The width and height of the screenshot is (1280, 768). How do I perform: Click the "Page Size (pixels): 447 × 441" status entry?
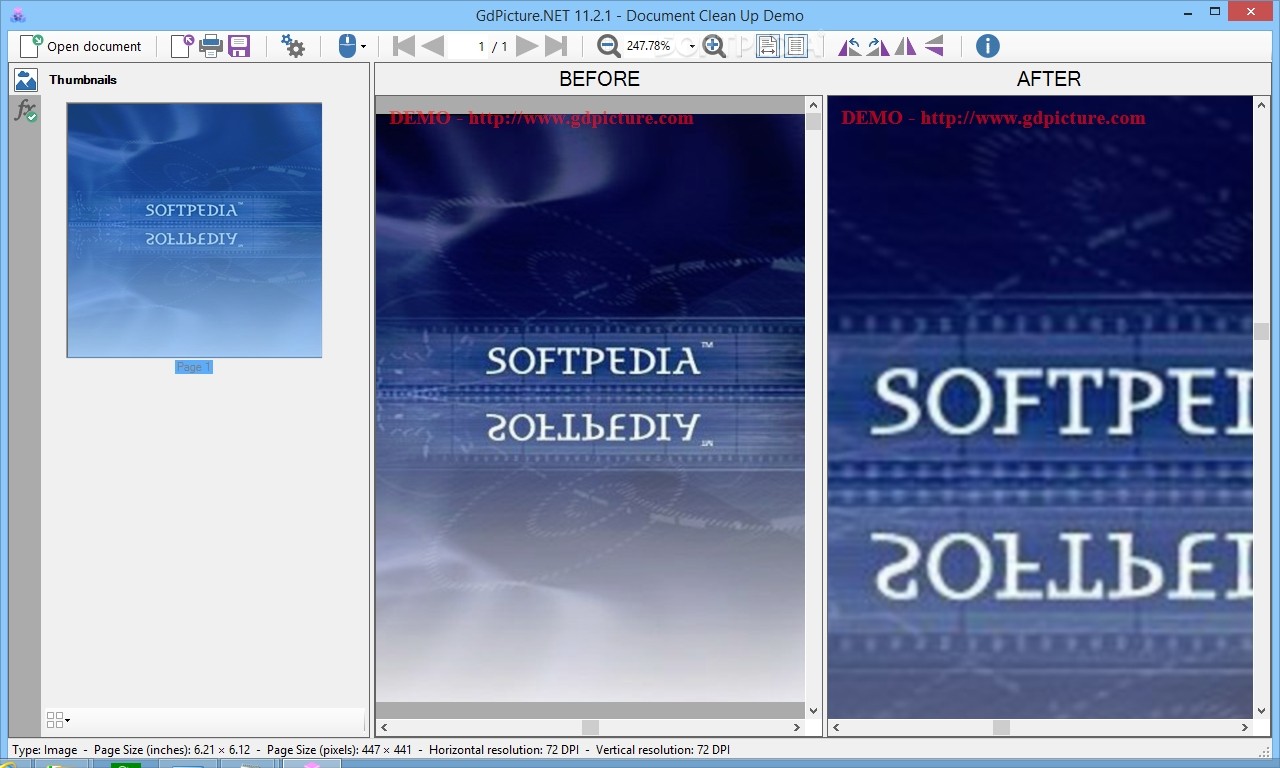pos(339,750)
